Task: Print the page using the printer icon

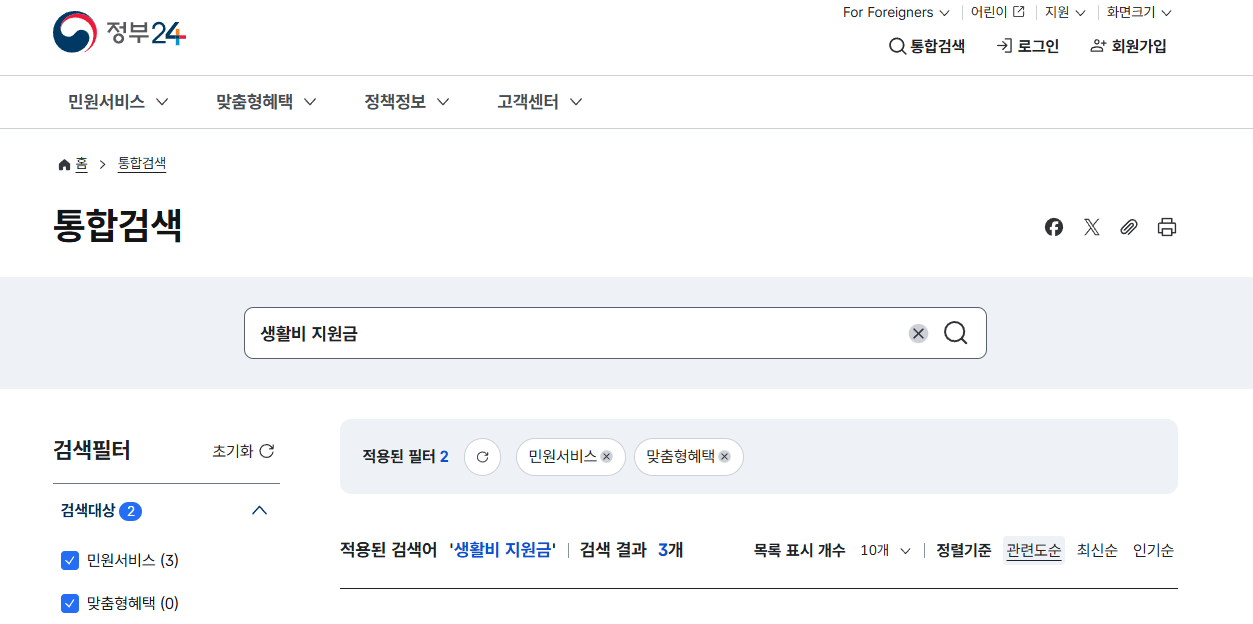Action: [1166, 227]
